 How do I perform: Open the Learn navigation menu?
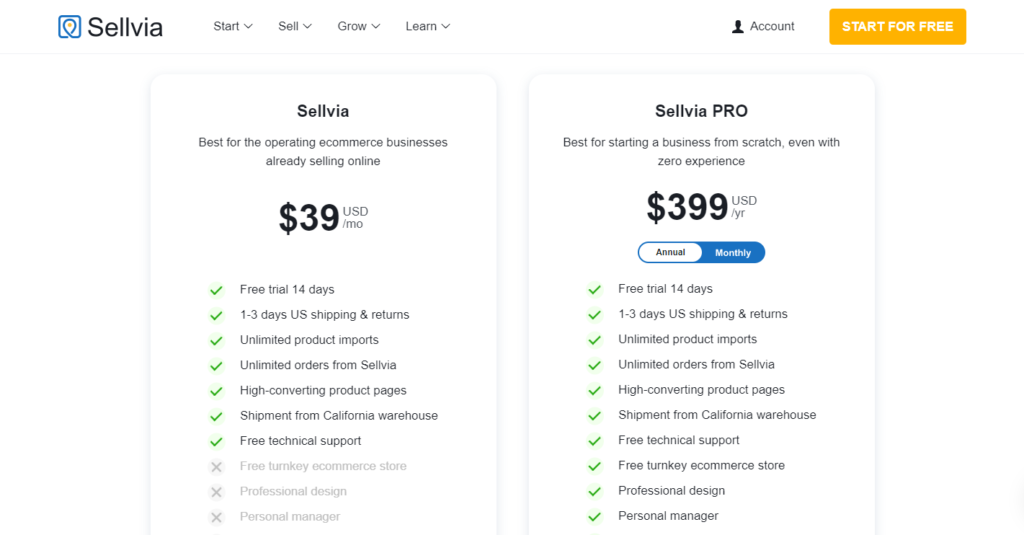tap(427, 26)
